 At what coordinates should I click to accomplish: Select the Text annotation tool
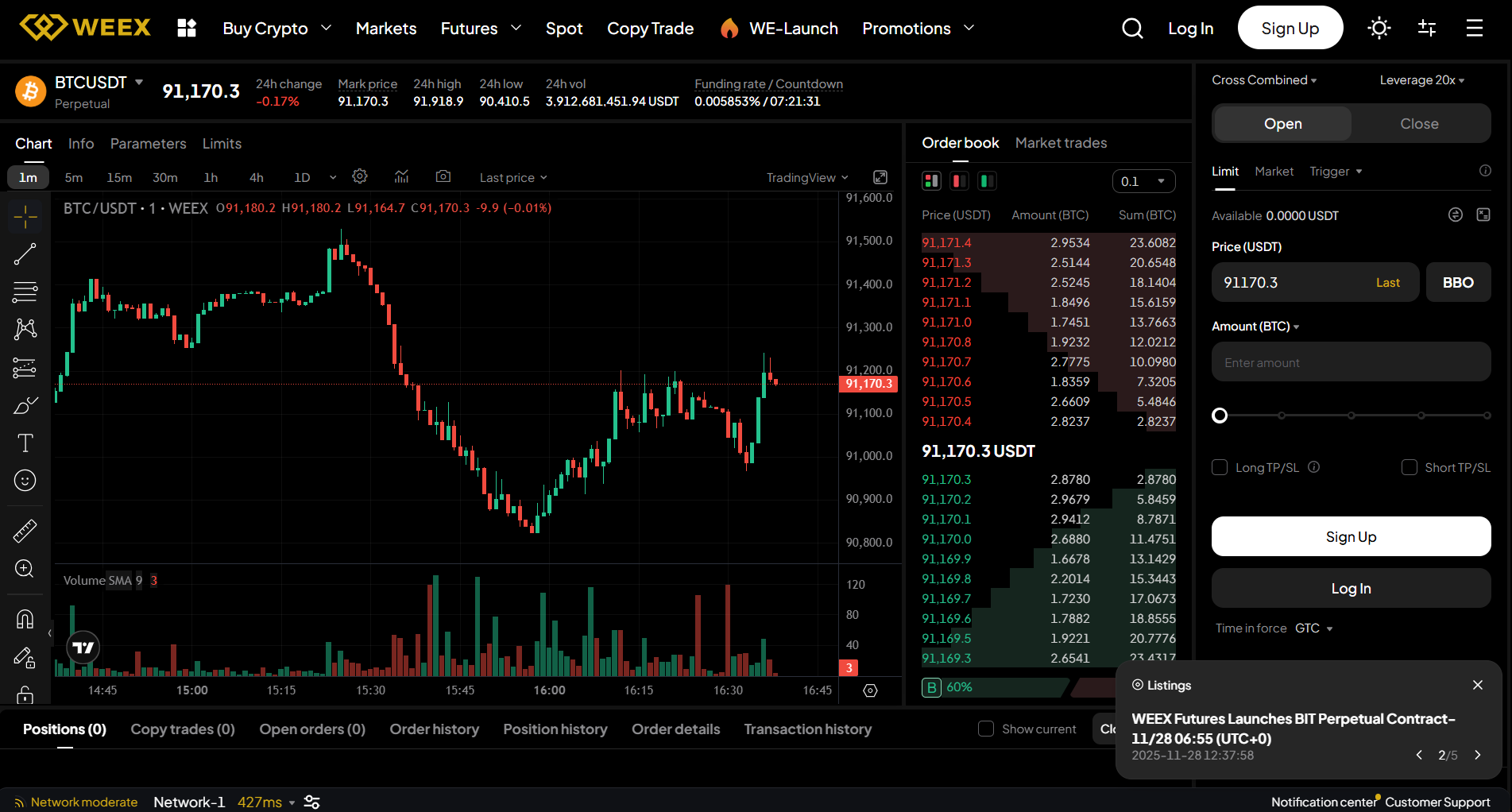(25, 443)
